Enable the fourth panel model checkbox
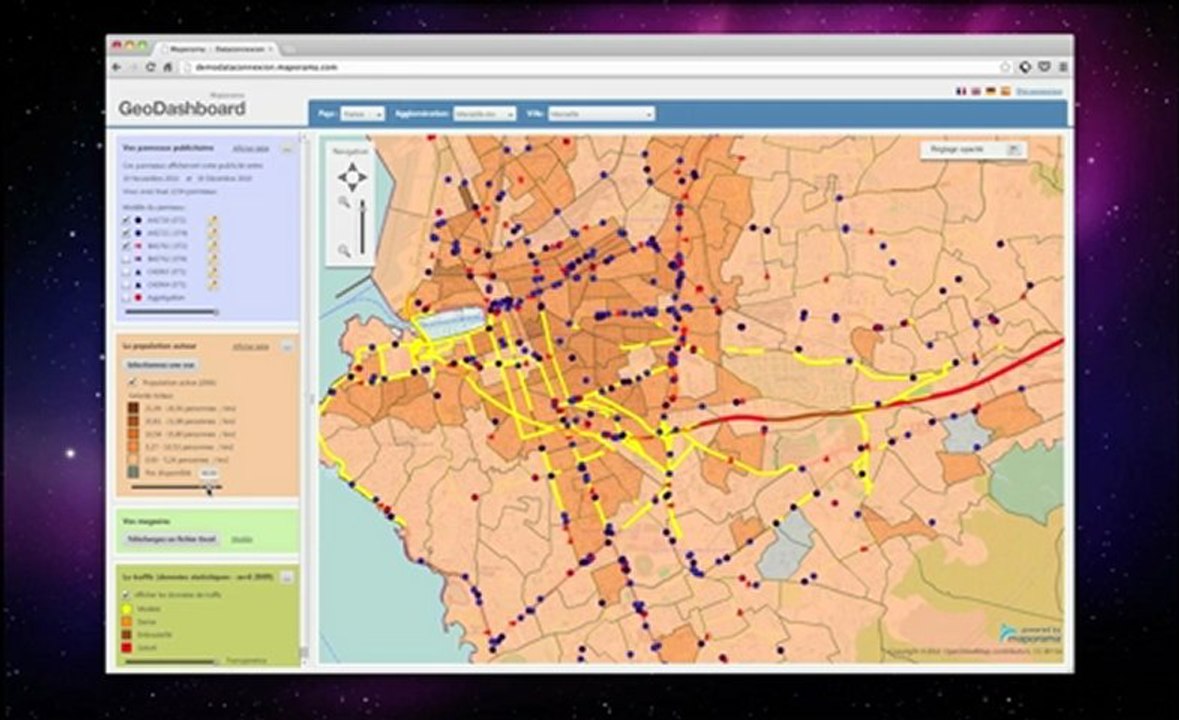This screenshot has height=720, width=1179. pos(126,259)
